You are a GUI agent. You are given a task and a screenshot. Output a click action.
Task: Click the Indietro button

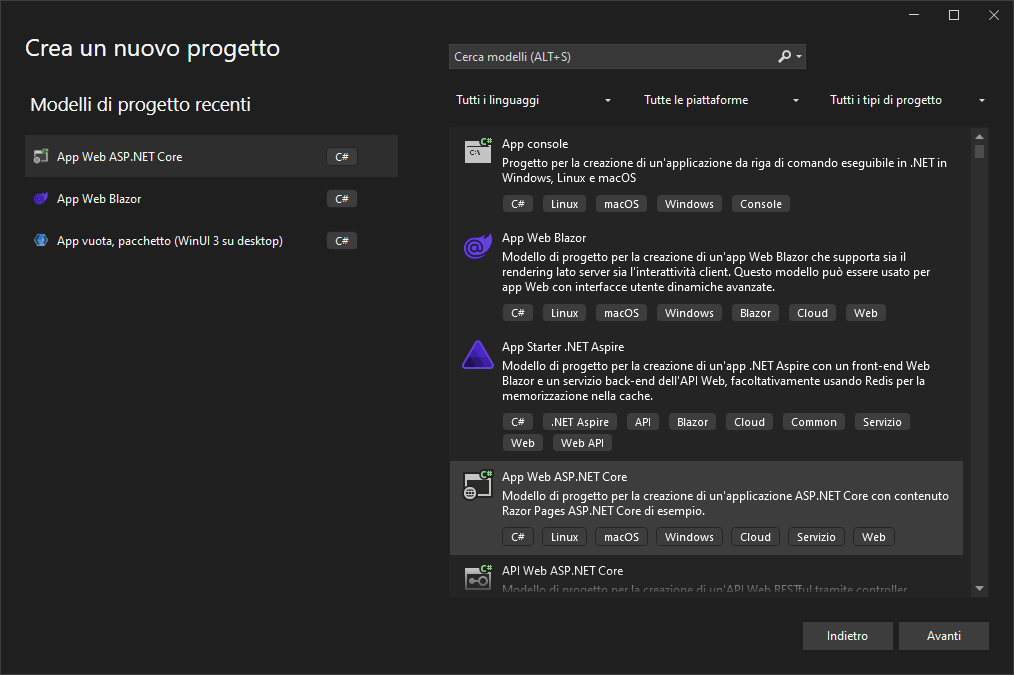click(847, 636)
